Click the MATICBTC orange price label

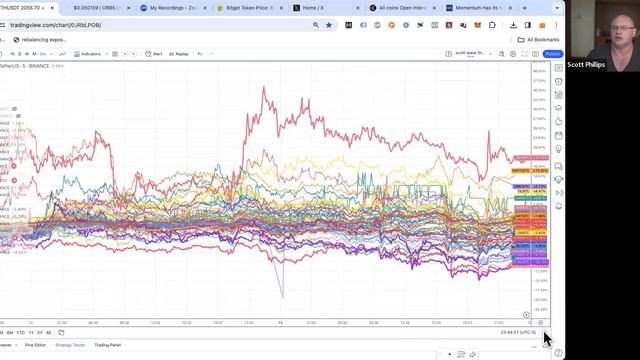point(530,171)
